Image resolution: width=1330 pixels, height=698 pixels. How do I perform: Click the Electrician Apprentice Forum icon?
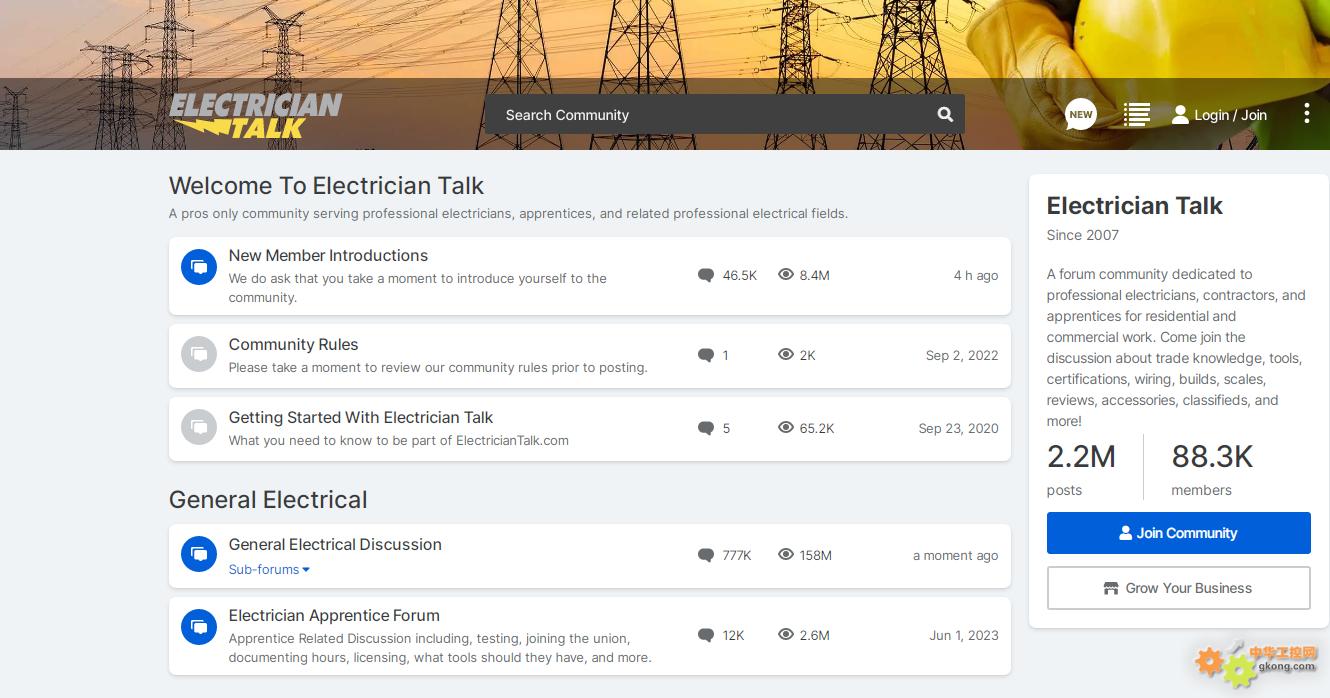click(199, 627)
